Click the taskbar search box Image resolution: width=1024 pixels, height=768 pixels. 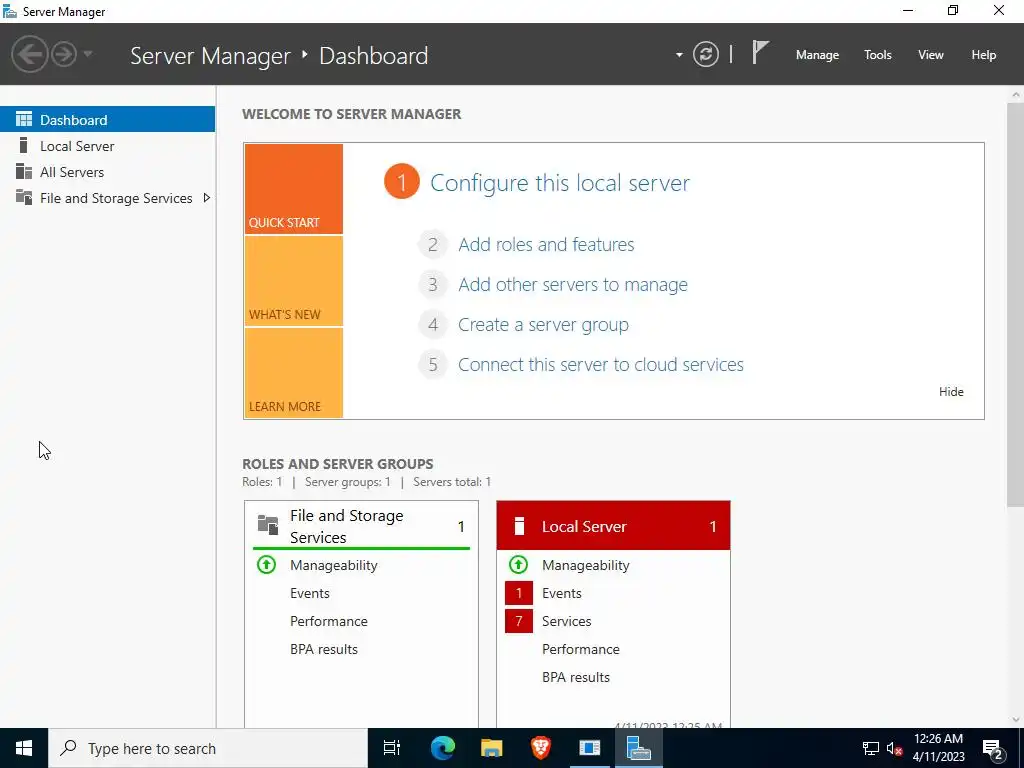point(208,748)
